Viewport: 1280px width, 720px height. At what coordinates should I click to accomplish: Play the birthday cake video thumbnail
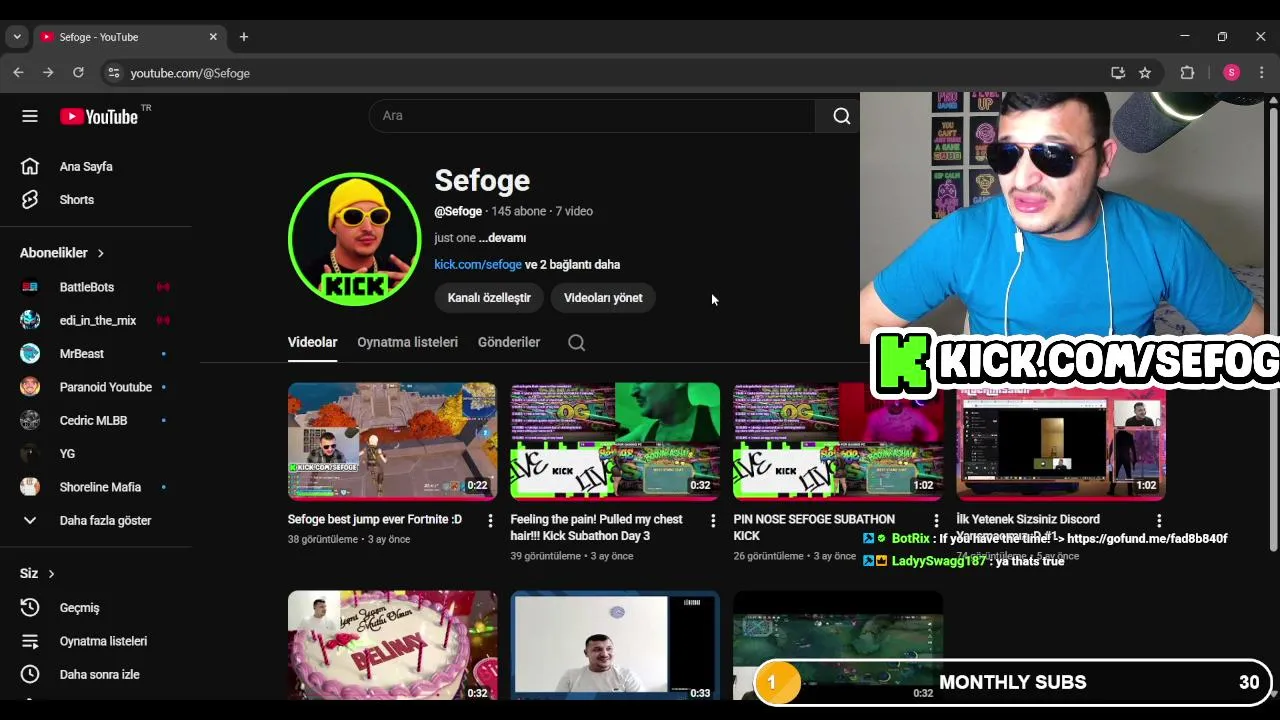tap(392, 645)
